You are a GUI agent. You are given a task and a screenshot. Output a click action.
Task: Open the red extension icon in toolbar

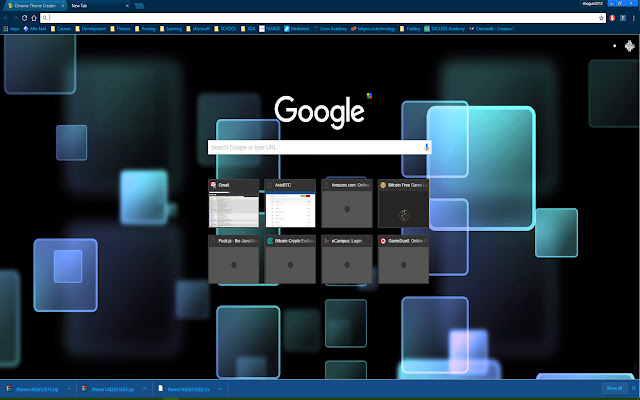612,18
